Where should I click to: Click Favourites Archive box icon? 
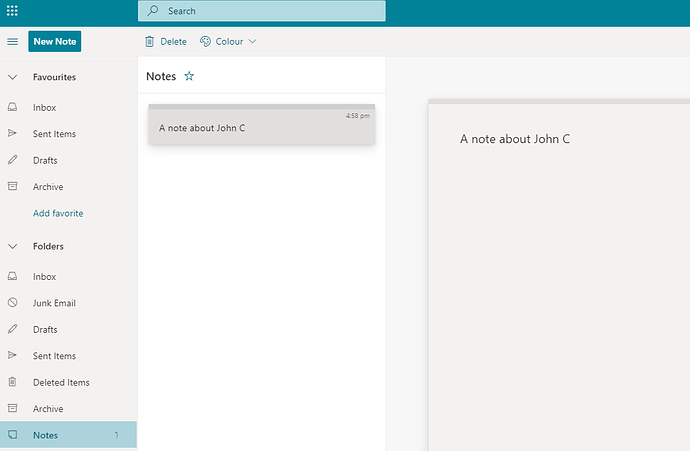(x=12, y=186)
